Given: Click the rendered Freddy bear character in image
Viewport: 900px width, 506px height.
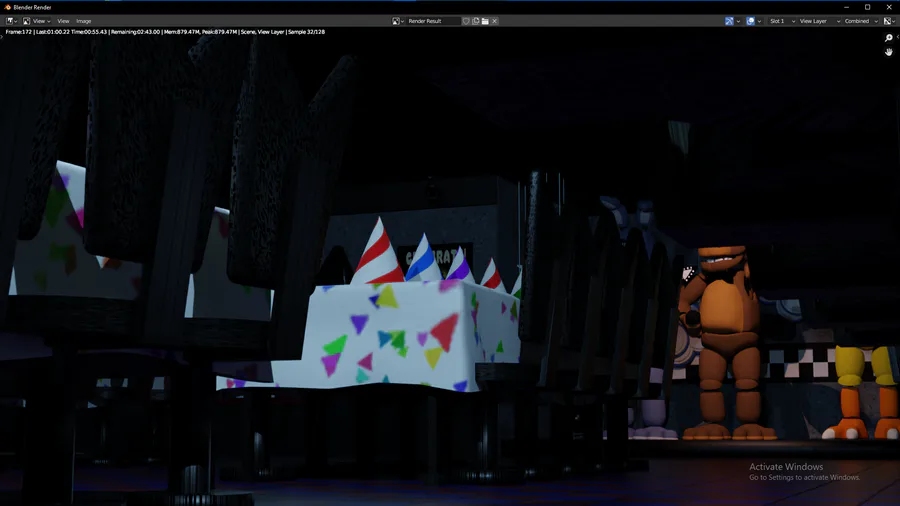Looking at the screenshot, I should tap(726, 342).
